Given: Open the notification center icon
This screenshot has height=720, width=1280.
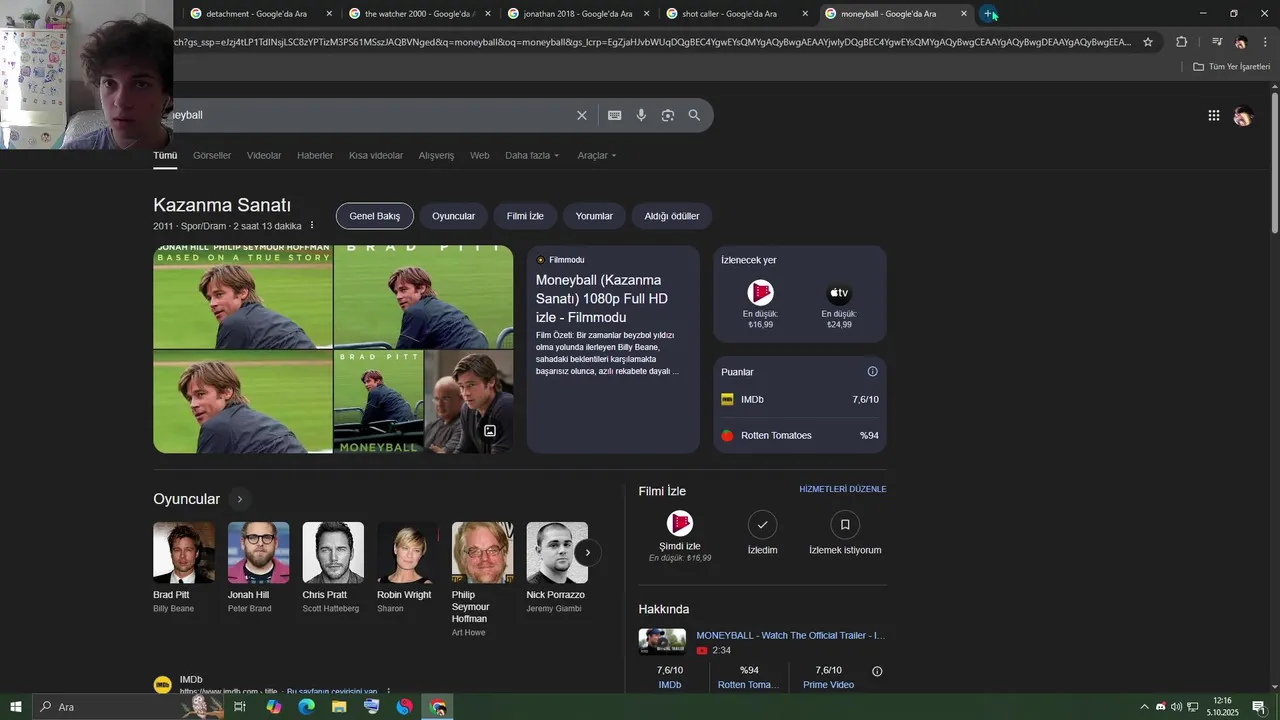Looking at the screenshot, I should (1259, 707).
